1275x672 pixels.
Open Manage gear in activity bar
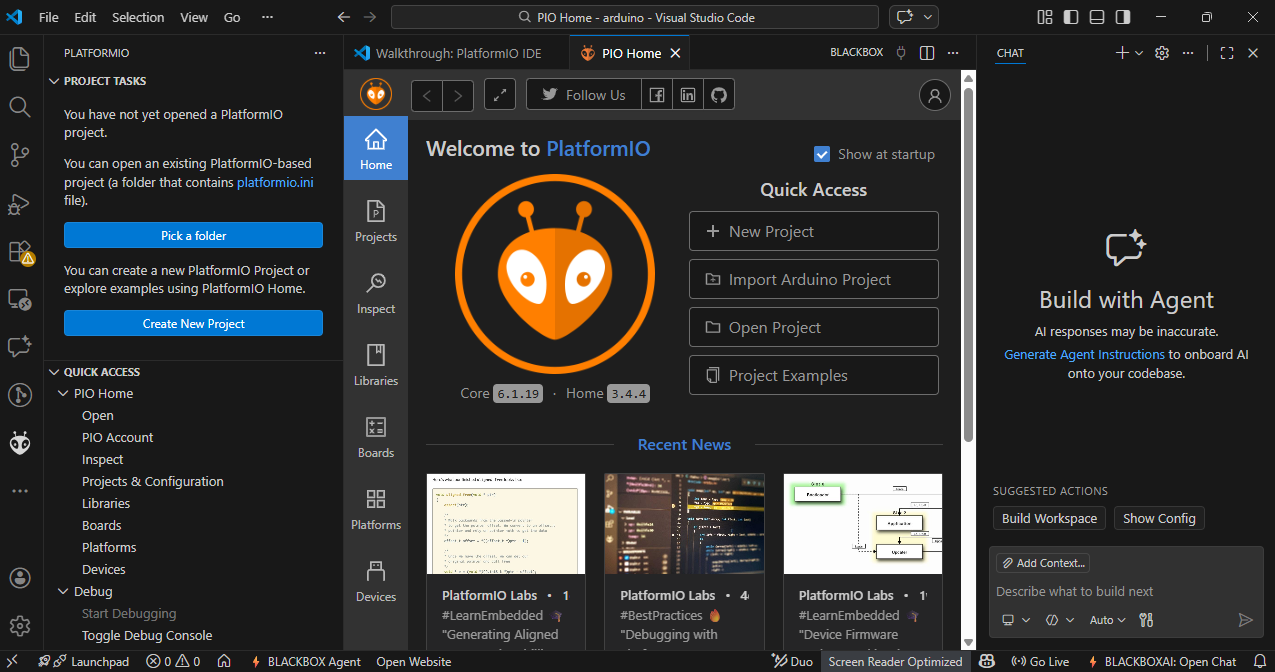20,626
